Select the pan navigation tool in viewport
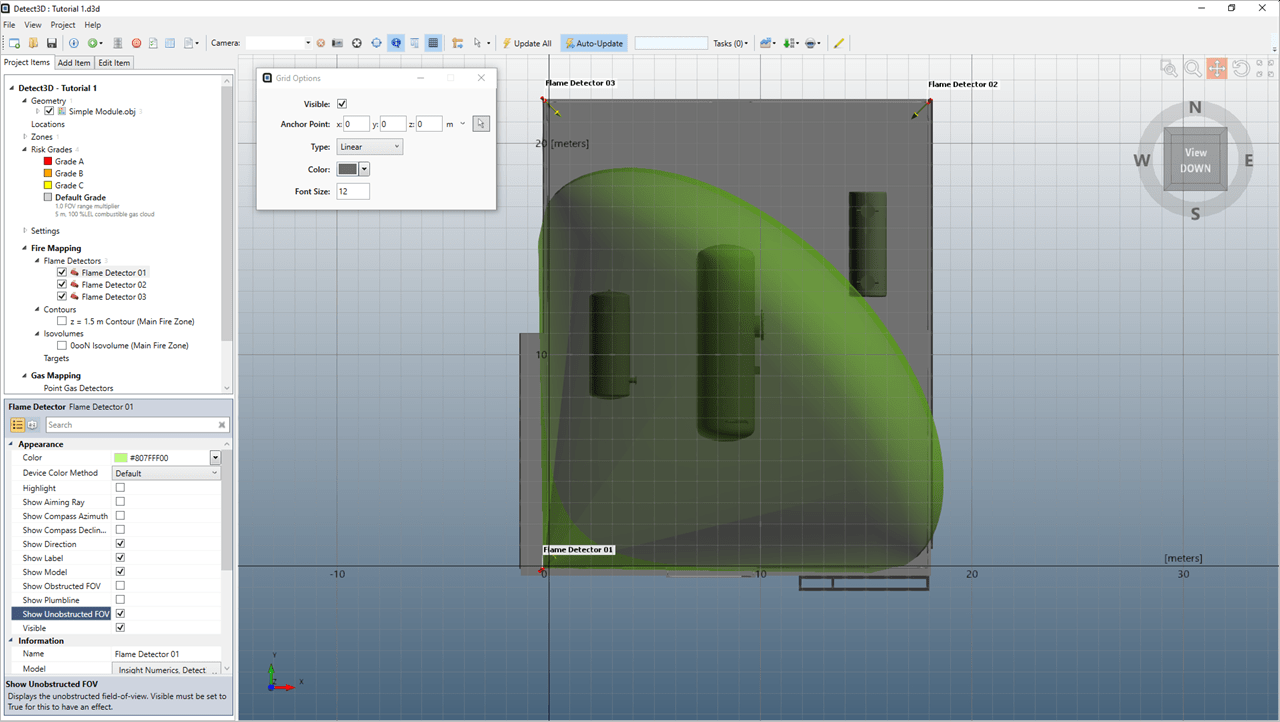 point(1216,68)
